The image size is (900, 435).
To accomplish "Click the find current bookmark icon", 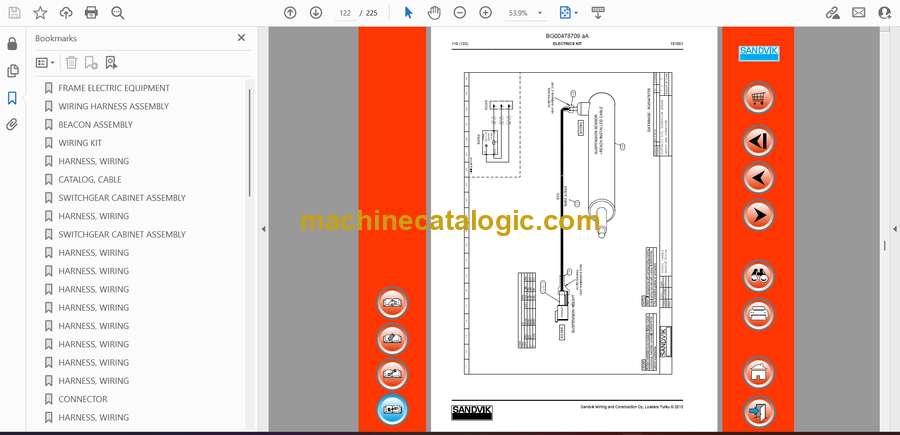I will pos(111,63).
